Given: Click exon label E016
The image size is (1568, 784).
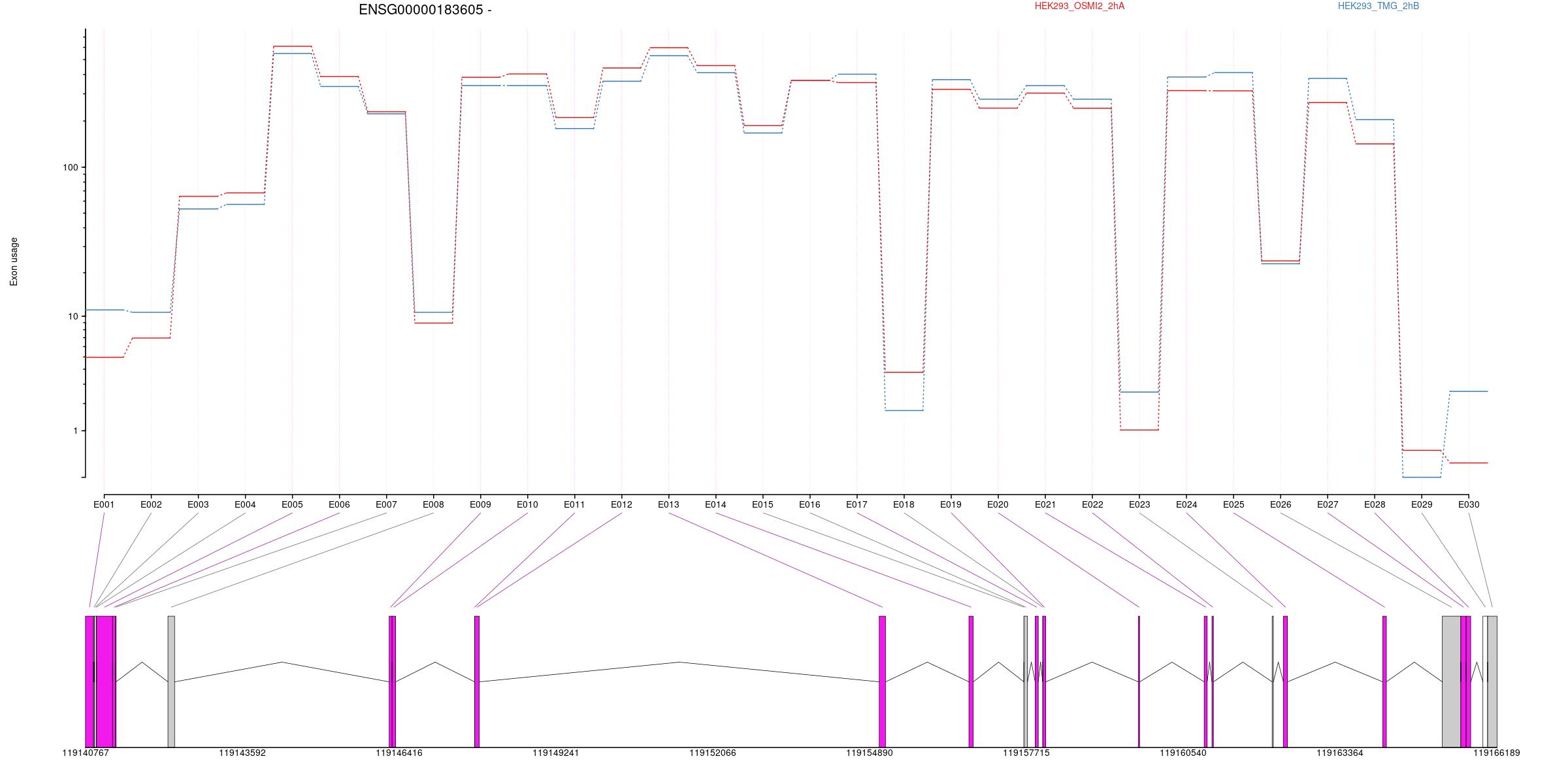Looking at the screenshot, I should pyautogui.click(x=809, y=504).
